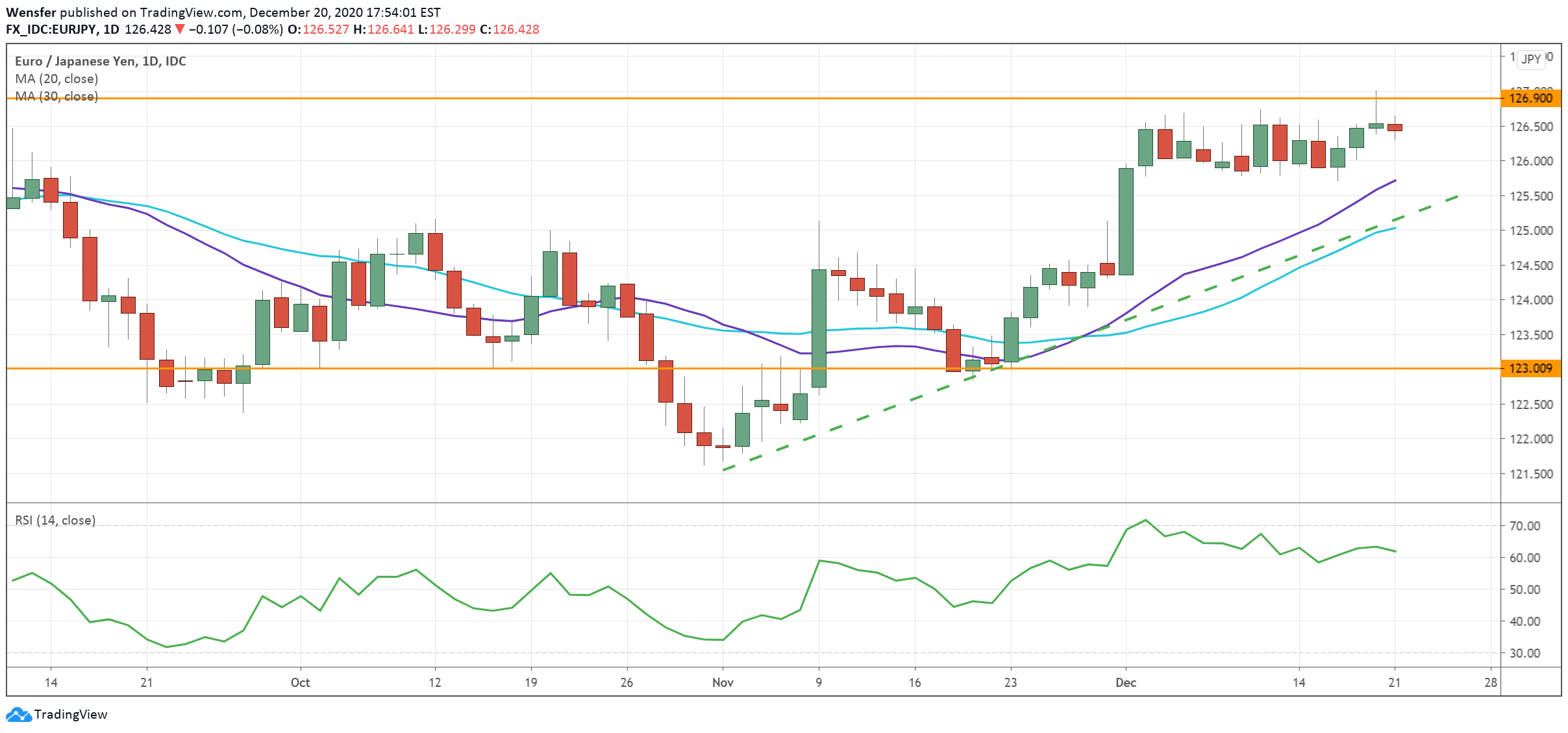Click the JPY currency badge
This screenshot has height=733, width=1568.
click(1531, 59)
